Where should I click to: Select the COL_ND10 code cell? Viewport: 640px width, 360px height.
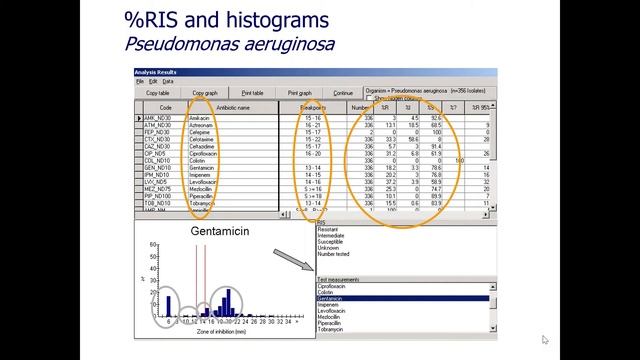pos(165,161)
